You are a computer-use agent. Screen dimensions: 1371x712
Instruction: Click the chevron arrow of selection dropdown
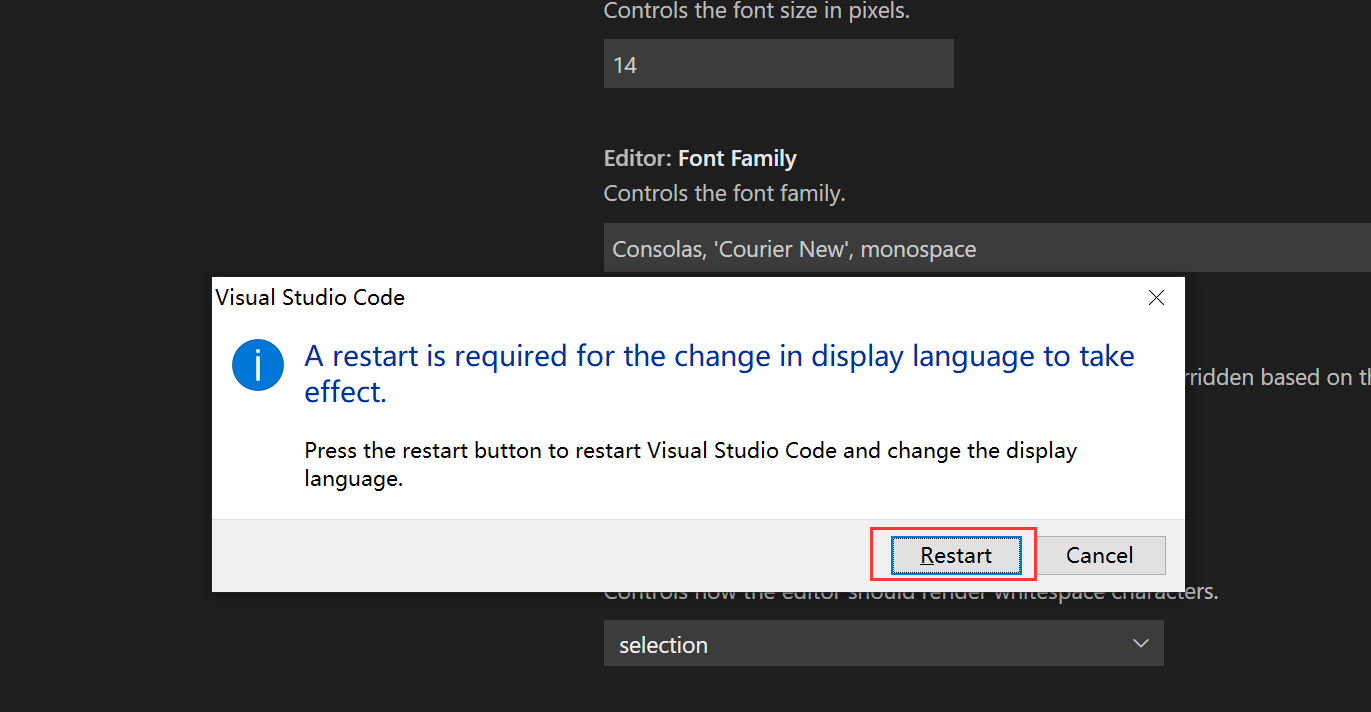click(x=1141, y=643)
